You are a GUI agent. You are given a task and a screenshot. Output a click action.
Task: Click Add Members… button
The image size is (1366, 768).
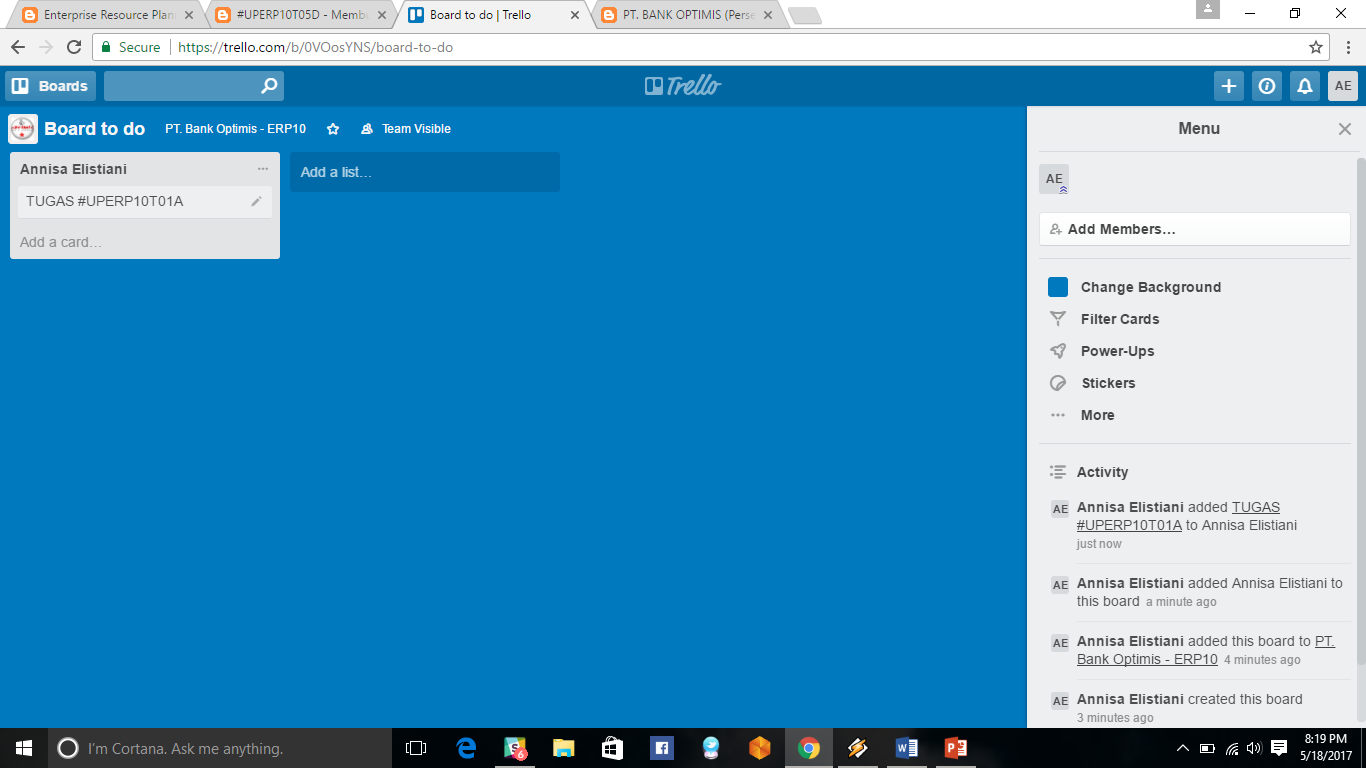pyautogui.click(x=1195, y=229)
